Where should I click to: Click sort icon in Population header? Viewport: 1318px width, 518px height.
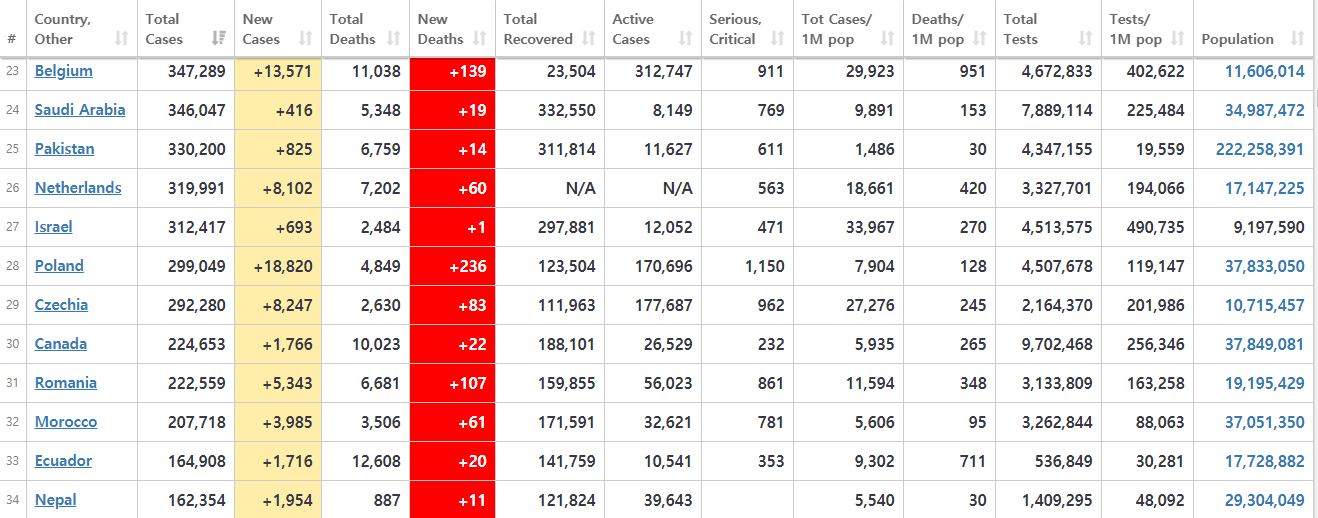(x=1297, y=39)
